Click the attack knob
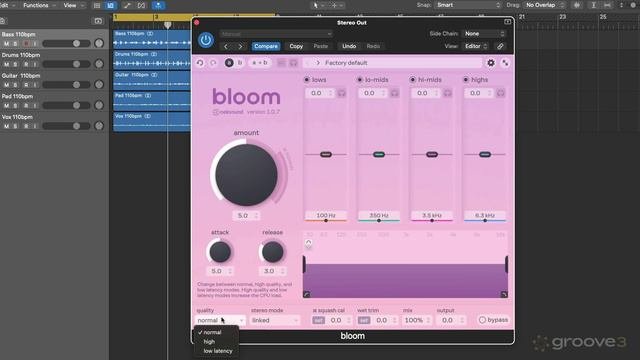Screen dimensions: 640x360 [x=220, y=252]
